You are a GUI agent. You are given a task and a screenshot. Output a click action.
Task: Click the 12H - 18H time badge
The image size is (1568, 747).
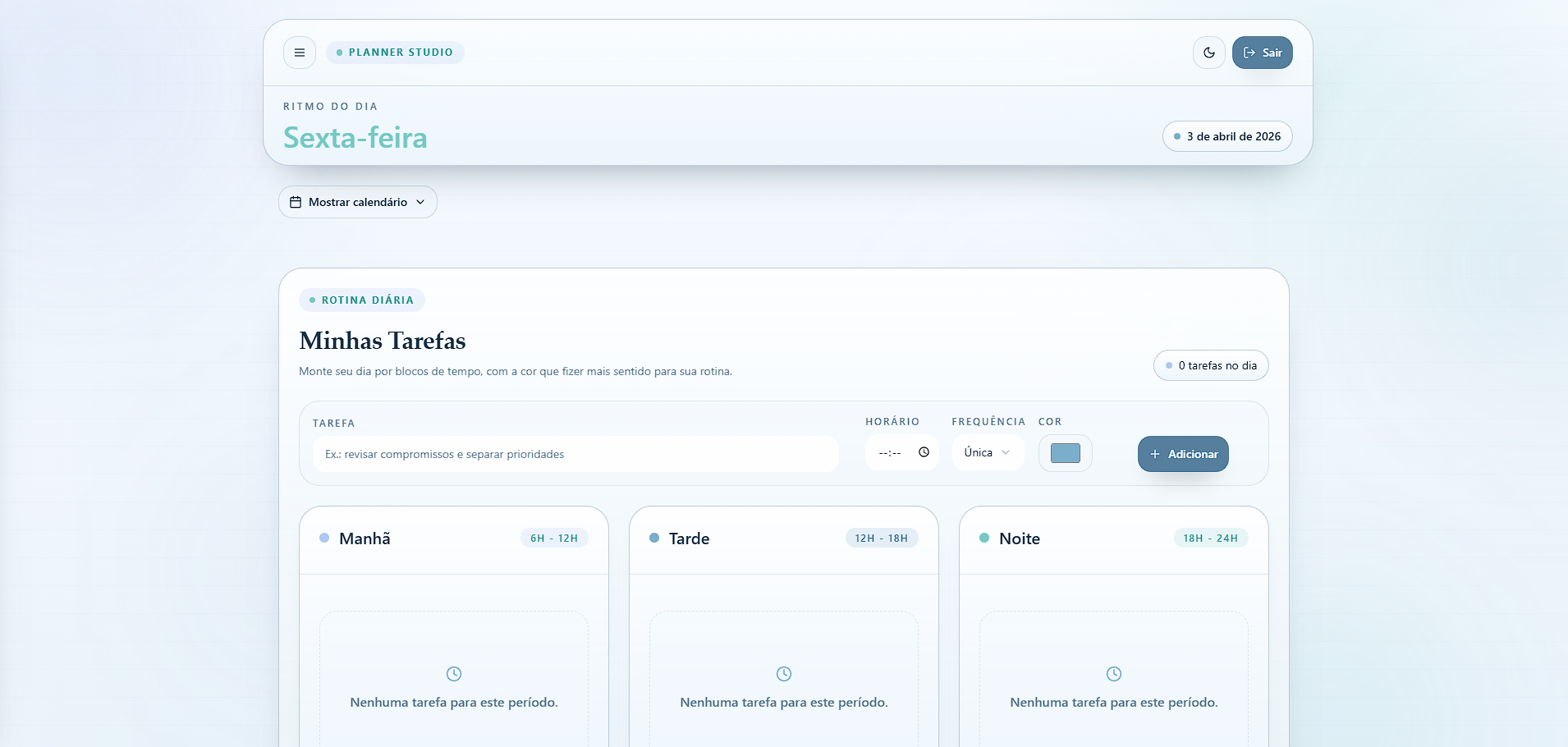pos(882,538)
